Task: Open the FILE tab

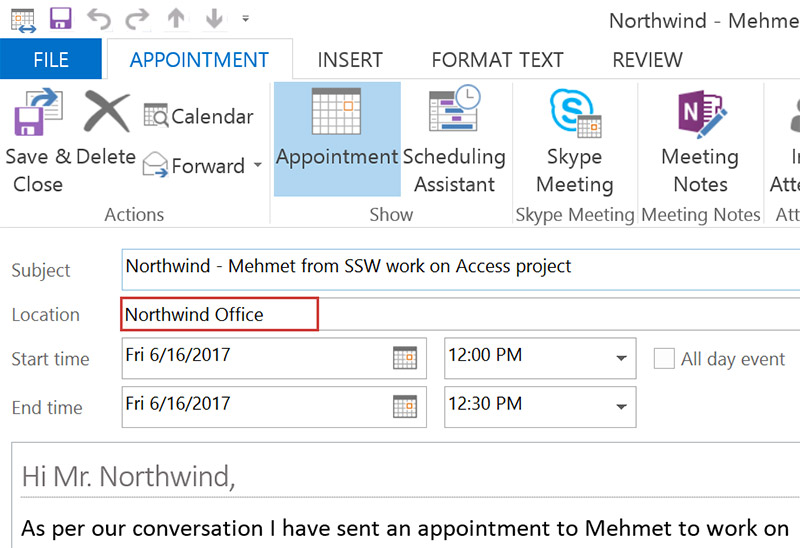Action: pos(51,59)
